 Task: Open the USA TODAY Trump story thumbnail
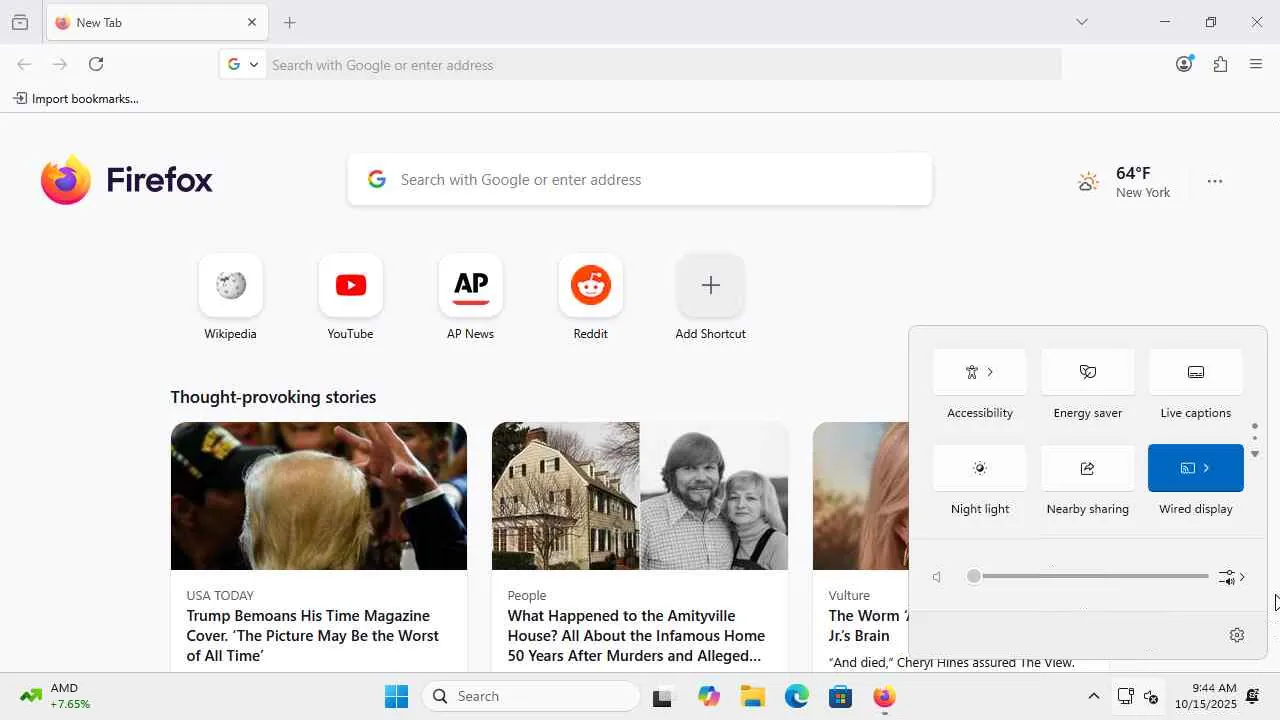pyautogui.click(x=319, y=496)
